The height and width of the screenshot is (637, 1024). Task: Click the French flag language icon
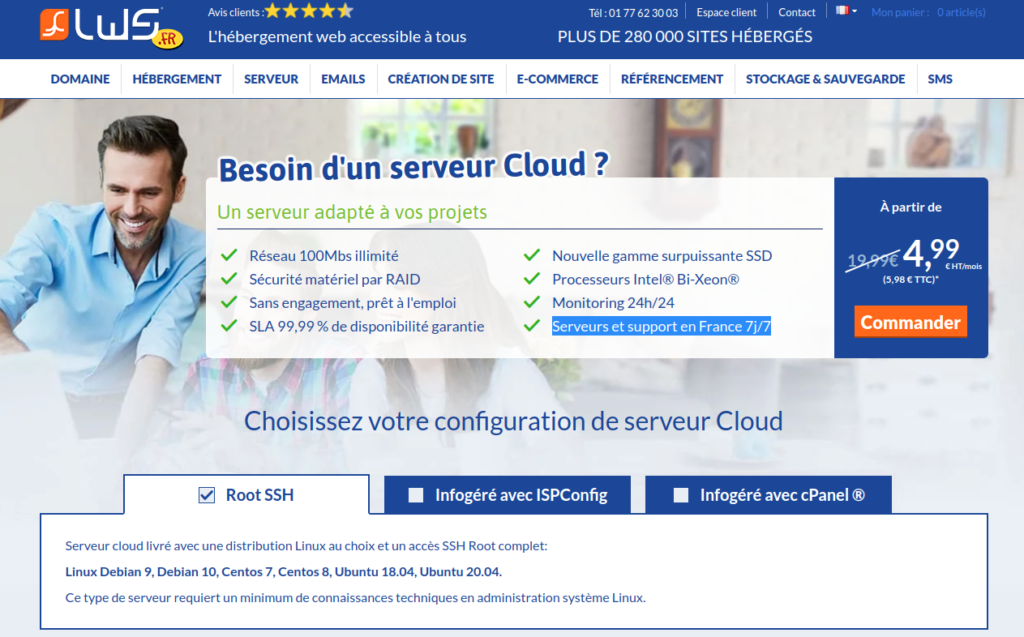(842, 10)
